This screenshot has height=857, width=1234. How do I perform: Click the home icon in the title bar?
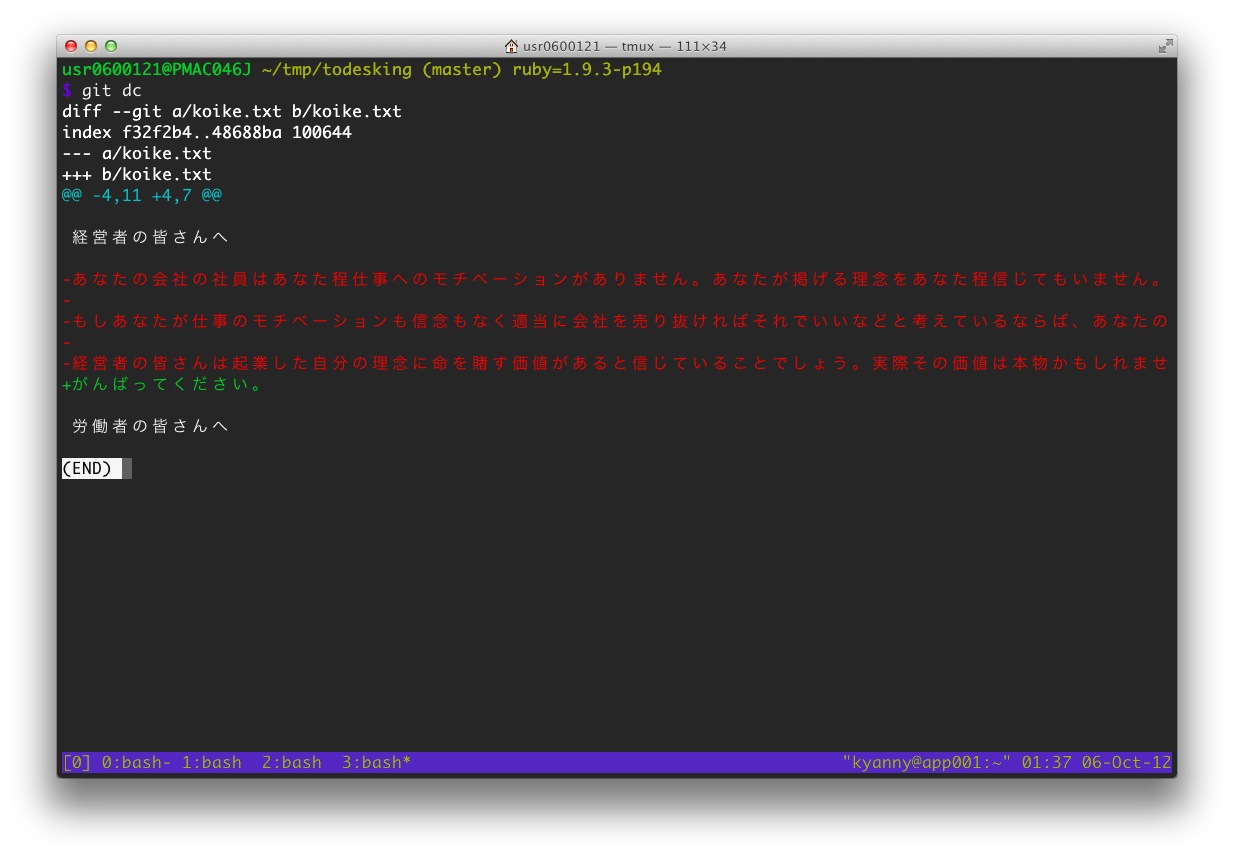pos(511,45)
